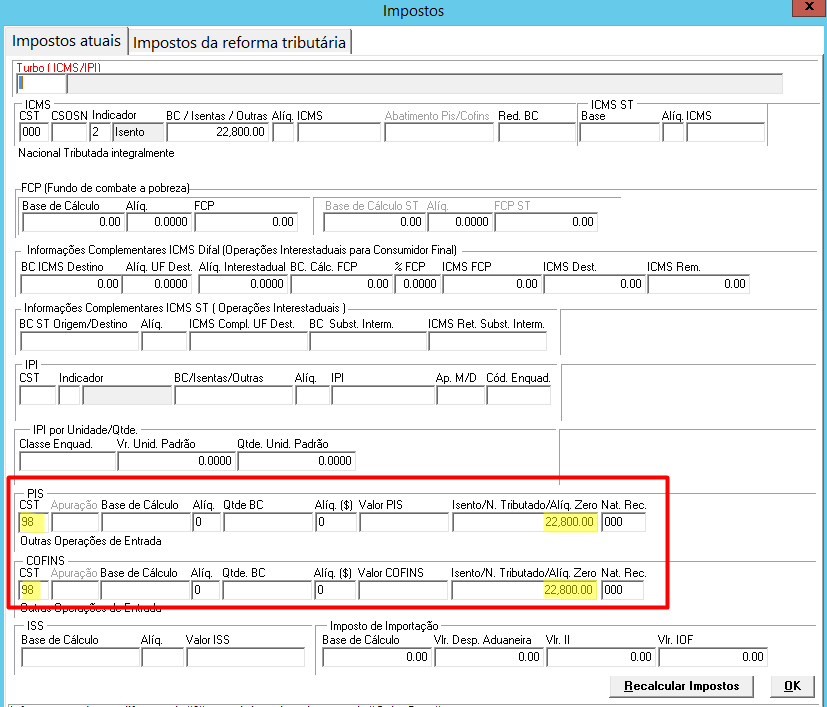The height and width of the screenshot is (707, 827).
Task: Select the ISS Base de Cálculo field
Action: tap(81, 657)
